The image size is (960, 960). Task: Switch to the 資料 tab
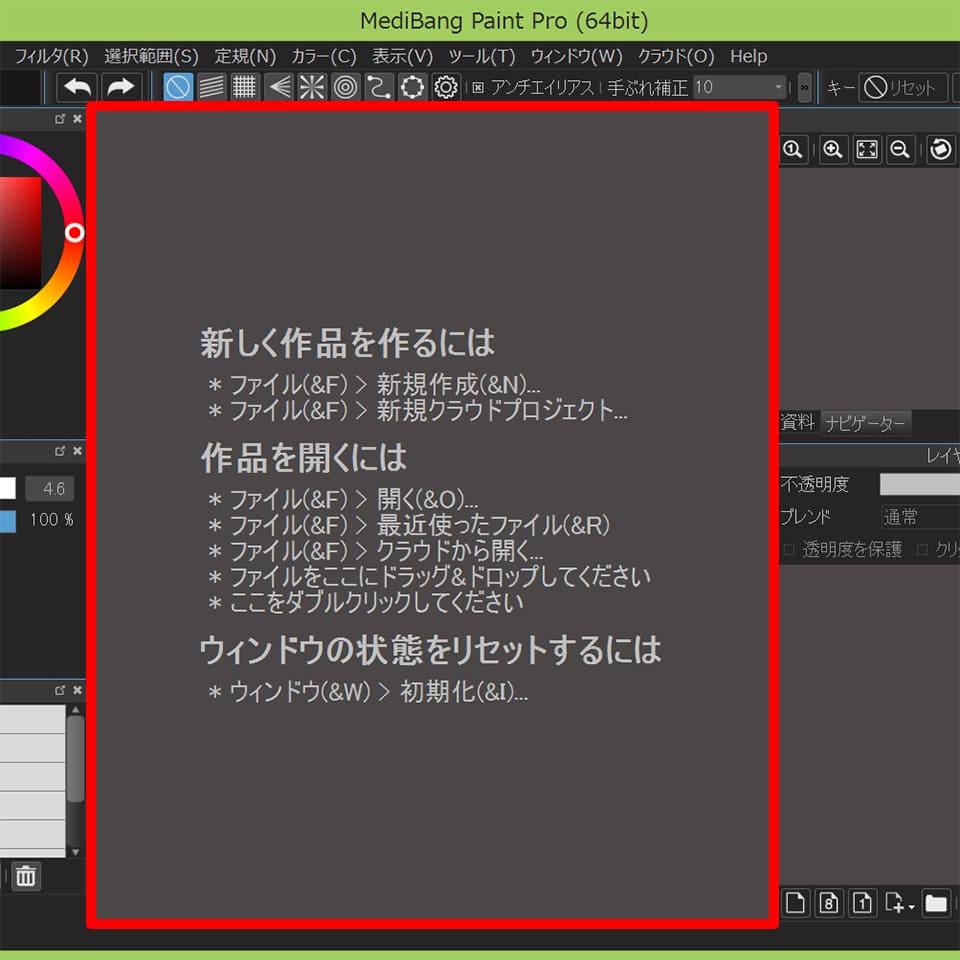point(797,422)
